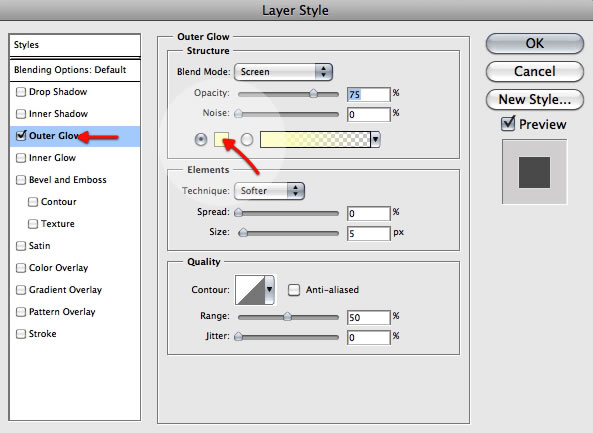The image size is (593, 433).
Task: Select the Styles list header
Action: click(75, 45)
